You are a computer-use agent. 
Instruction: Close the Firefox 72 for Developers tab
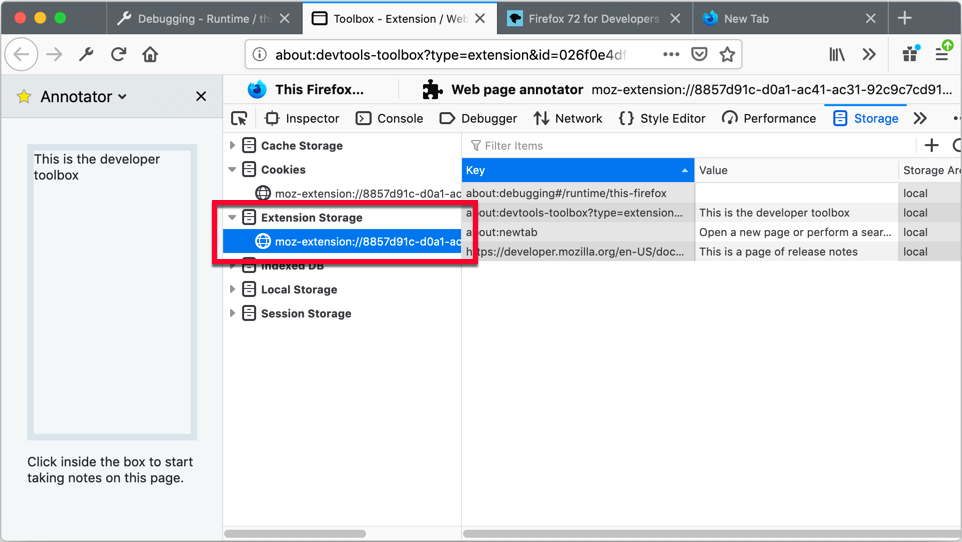pyautogui.click(x=675, y=18)
